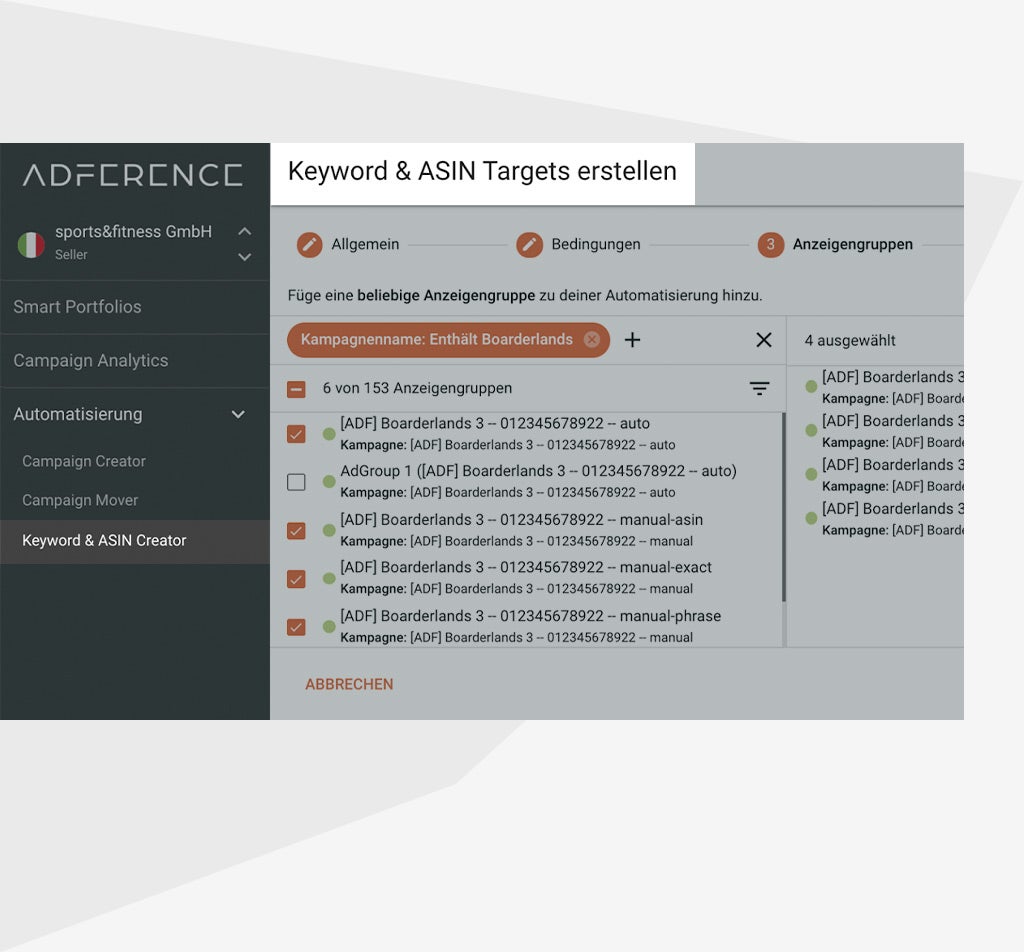Select the Anzeigengruppen step label
Image resolution: width=1024 pixels, height=952 pixels.
[x=852, y=244]
